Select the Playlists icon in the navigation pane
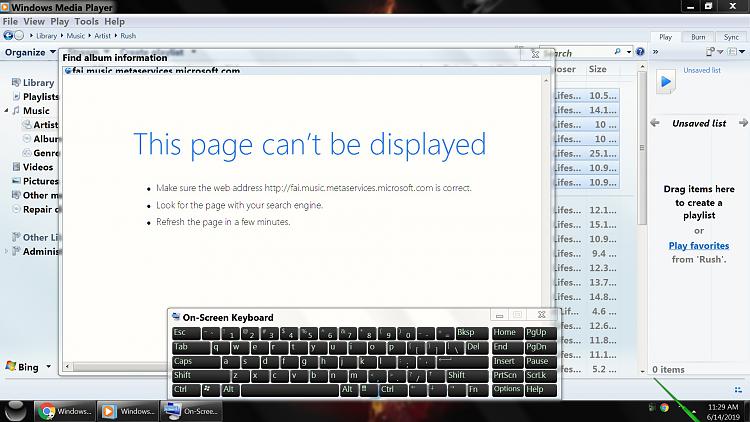750x422 pixels. click(17, 96)
